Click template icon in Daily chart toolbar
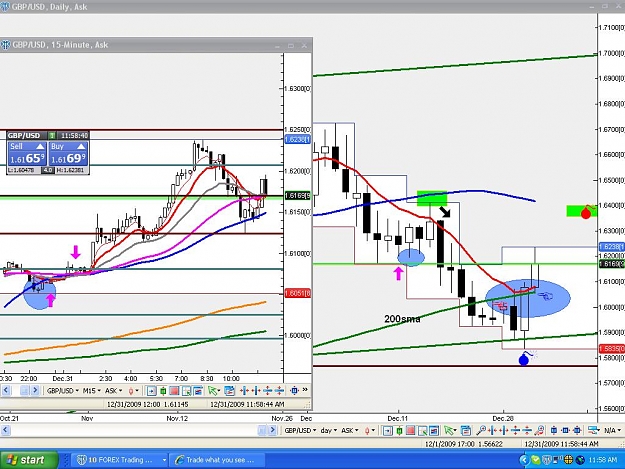Viewport: 625px width, 469px height. point(434,430)
